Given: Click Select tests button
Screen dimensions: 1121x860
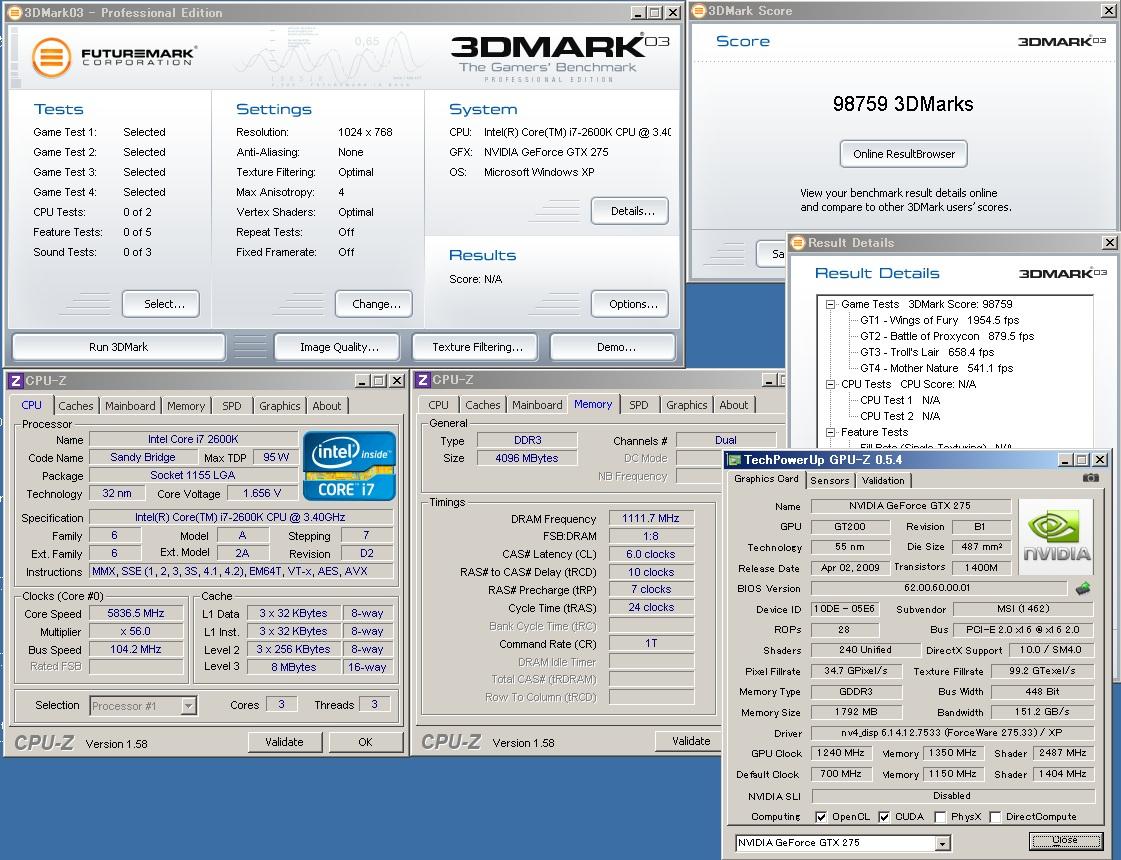Looking at the screenshot, I should (161, 304).
